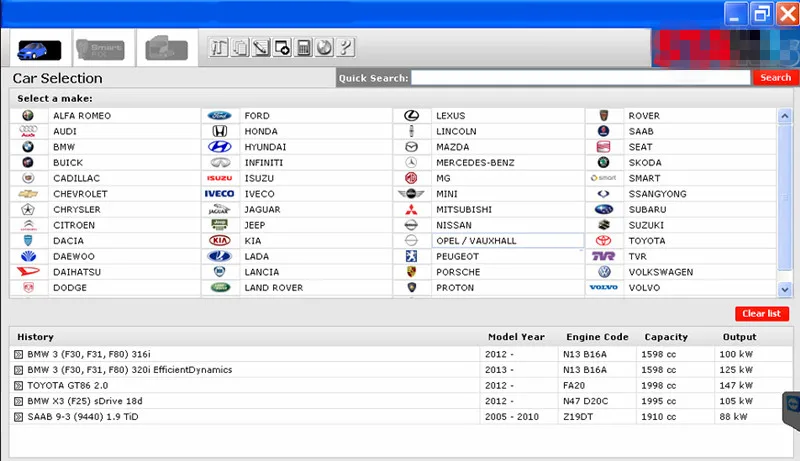
Task: Click the make list scroll down arrow
Action: coord(785,289)
